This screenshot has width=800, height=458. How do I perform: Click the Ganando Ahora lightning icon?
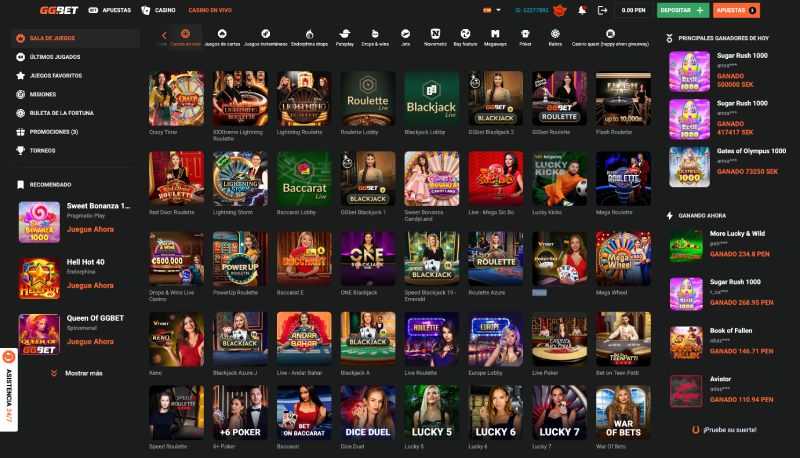coord(670,216)
